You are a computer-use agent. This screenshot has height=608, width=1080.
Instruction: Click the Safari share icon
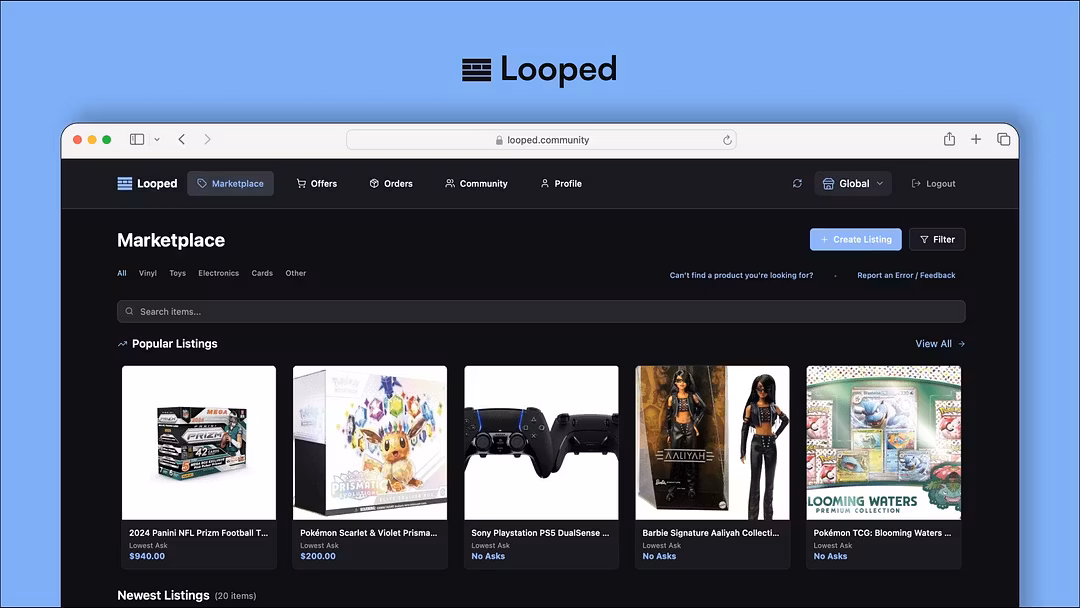pos(948,139)
